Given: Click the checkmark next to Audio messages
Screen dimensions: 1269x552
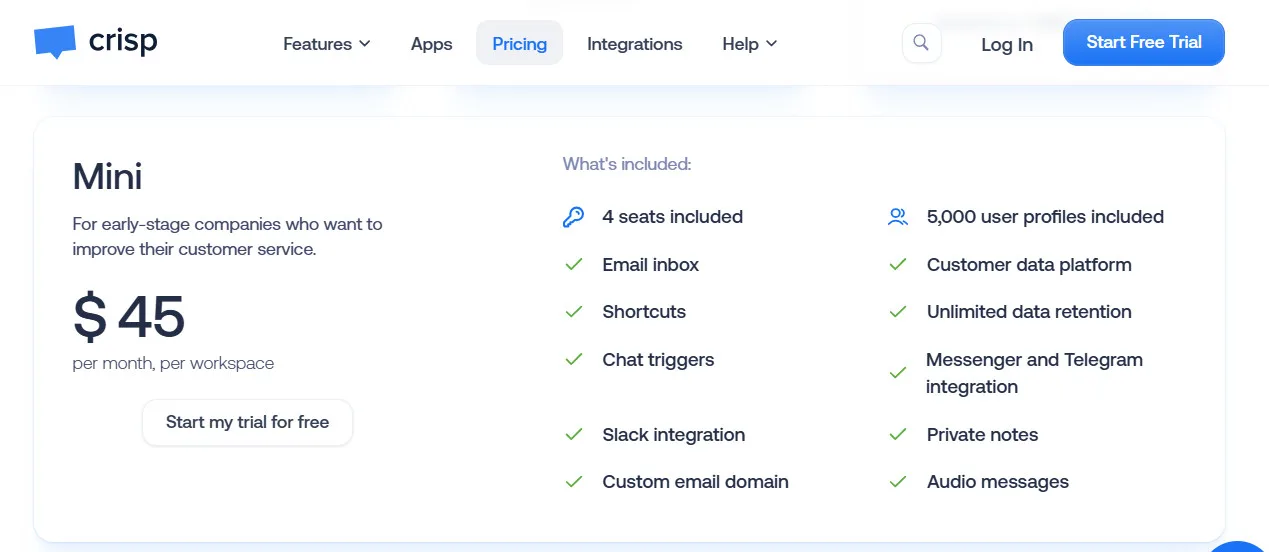Looking at the screenshot, I should point(898,482).
